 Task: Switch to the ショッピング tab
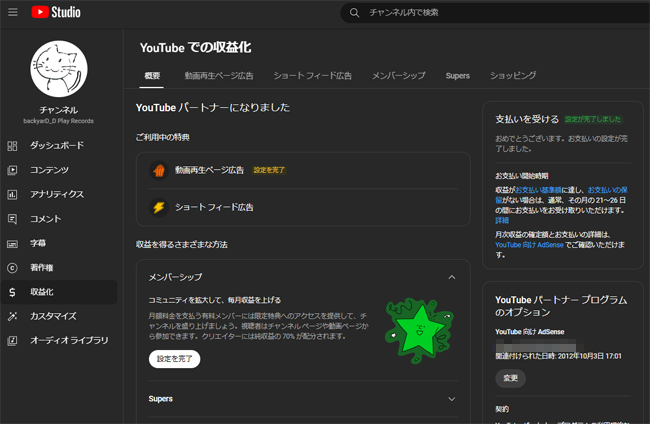(x=513, y=76)
